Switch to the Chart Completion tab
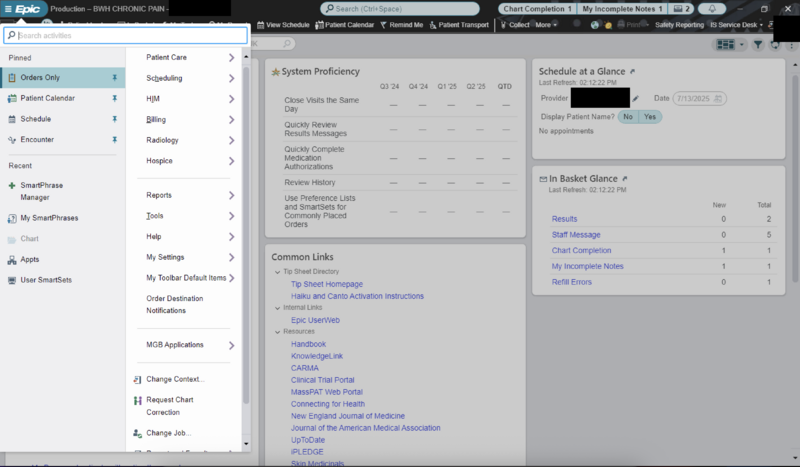The image size is (800, 467). [537, 9]
